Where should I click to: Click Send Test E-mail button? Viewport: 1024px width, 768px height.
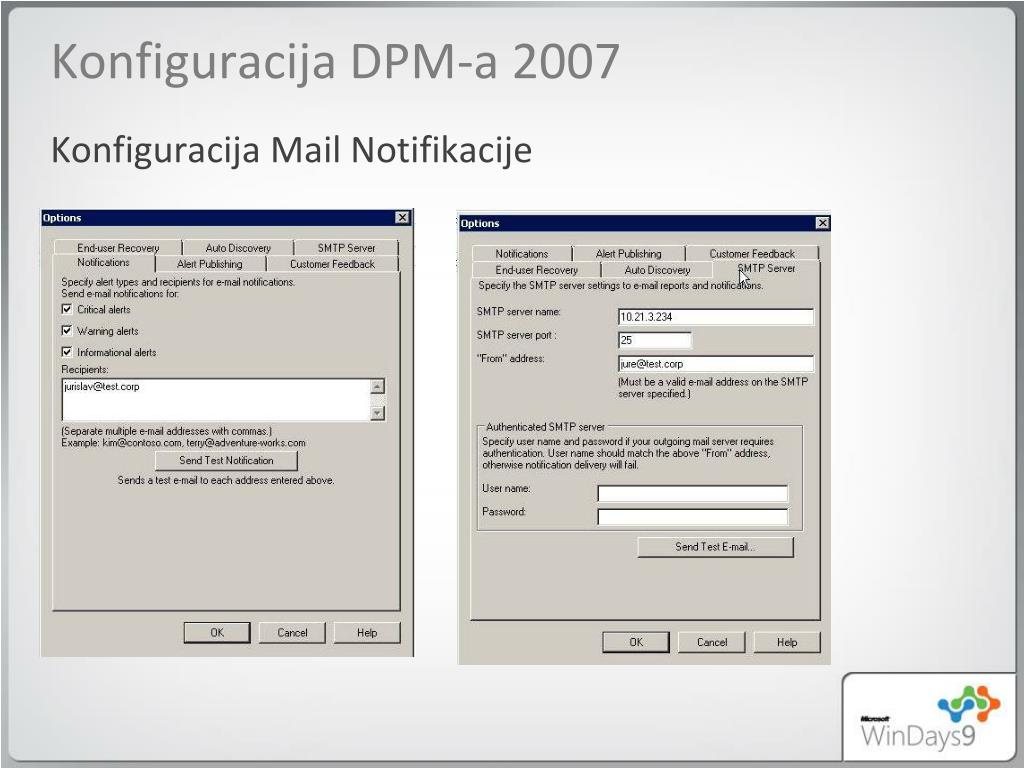click(715, 547)
